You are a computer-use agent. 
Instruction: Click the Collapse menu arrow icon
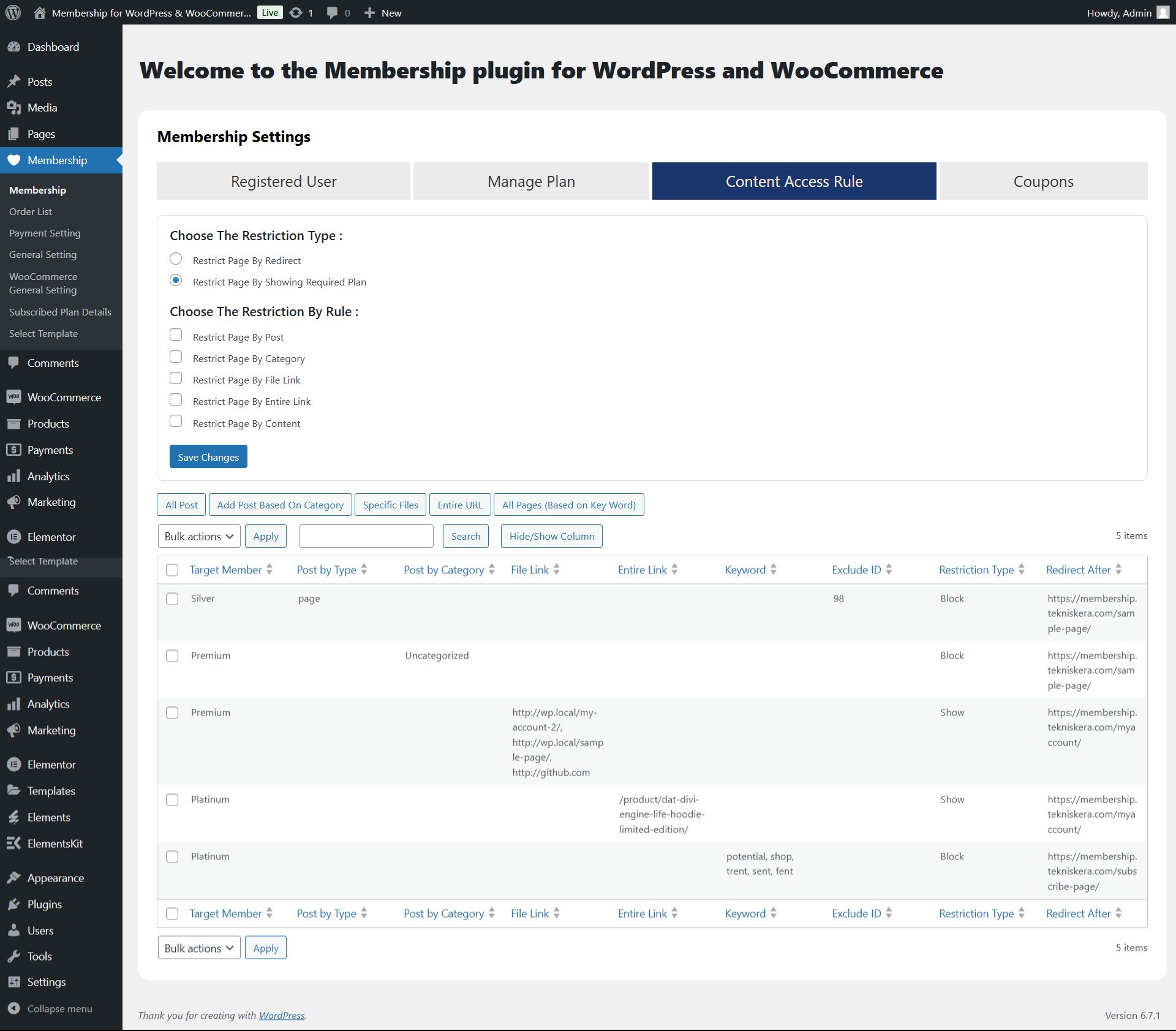point(13,1008)
